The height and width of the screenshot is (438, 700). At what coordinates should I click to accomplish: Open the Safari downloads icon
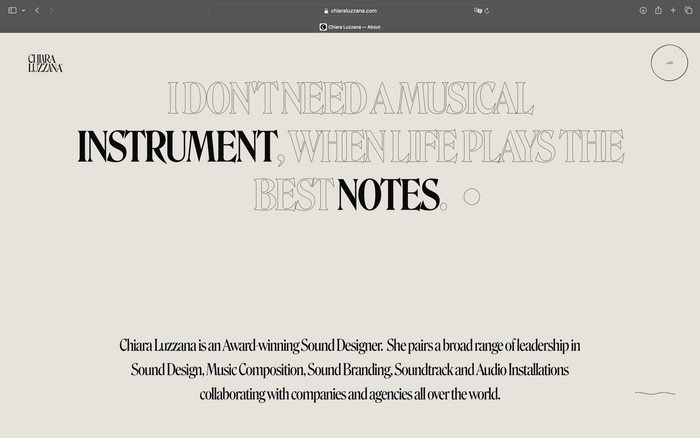coord(643,10)
